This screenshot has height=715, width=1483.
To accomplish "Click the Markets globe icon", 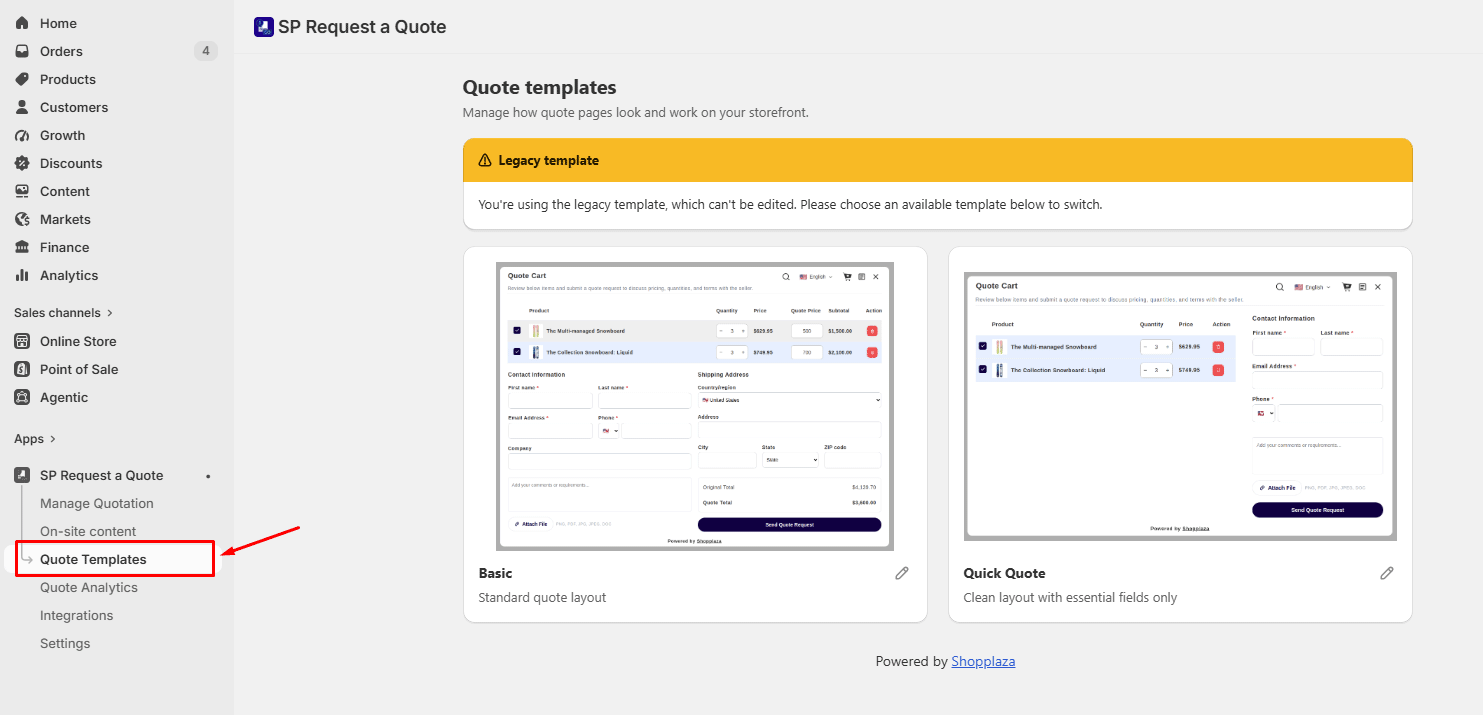I will (22, 219).
